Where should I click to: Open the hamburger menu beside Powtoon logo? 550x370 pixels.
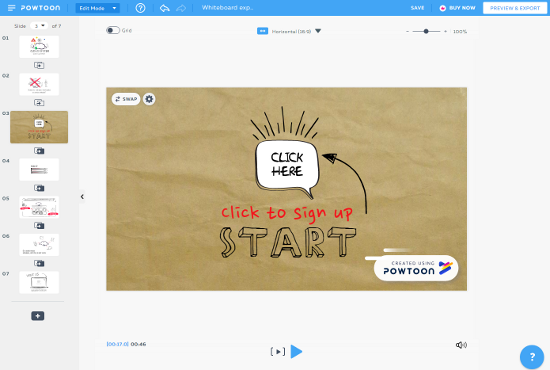[12, 8]
